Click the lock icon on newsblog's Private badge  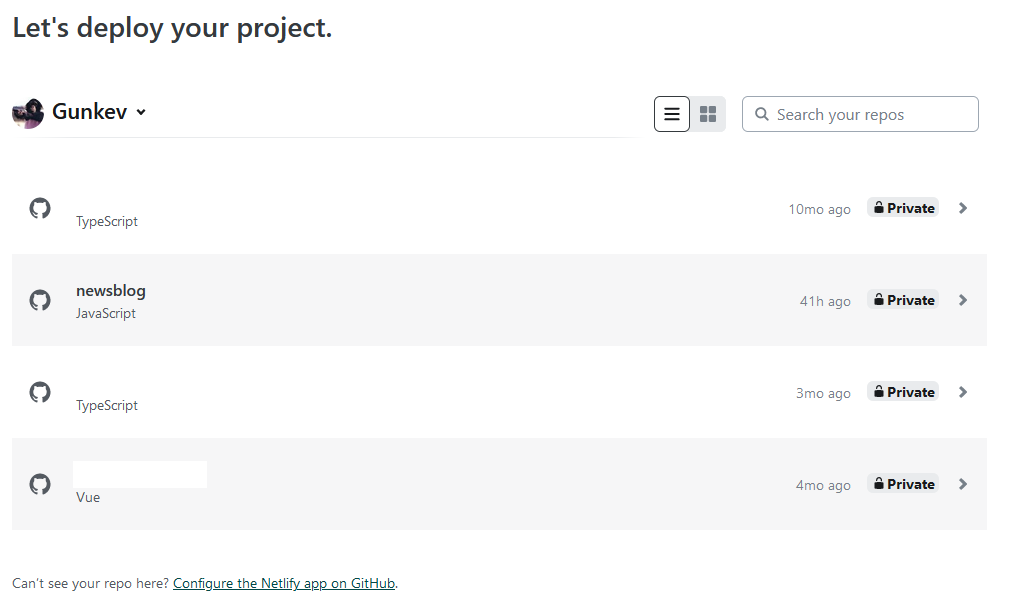880,299
